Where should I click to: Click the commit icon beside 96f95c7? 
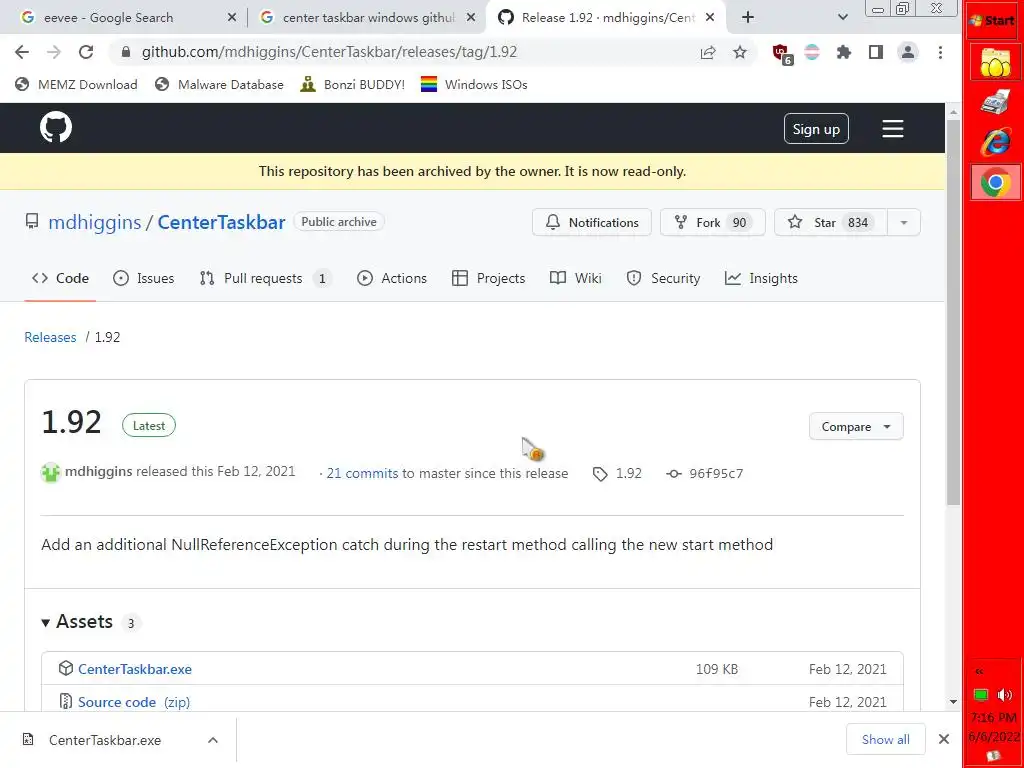tap(673, 474)
